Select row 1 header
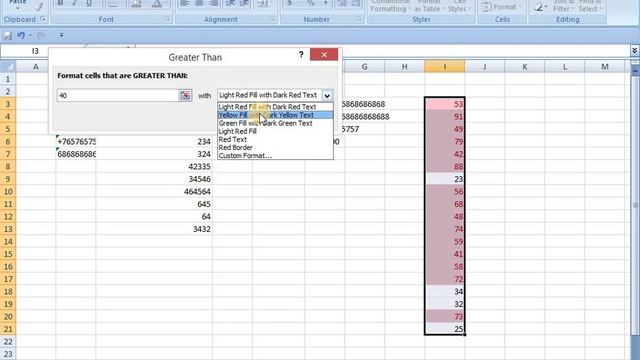The width and height of the screenshot is (640, 360). 8,79
